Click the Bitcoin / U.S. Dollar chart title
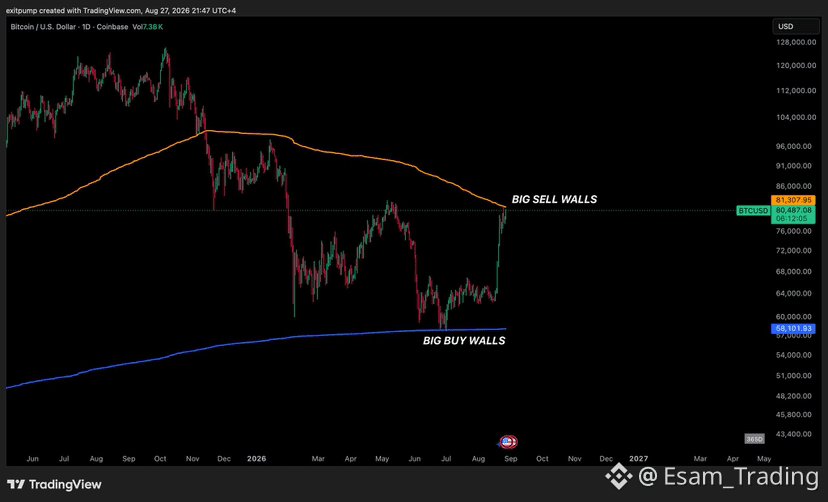This screenshot has width=828, height=502. pyautogui.click(x=69, y=26)
